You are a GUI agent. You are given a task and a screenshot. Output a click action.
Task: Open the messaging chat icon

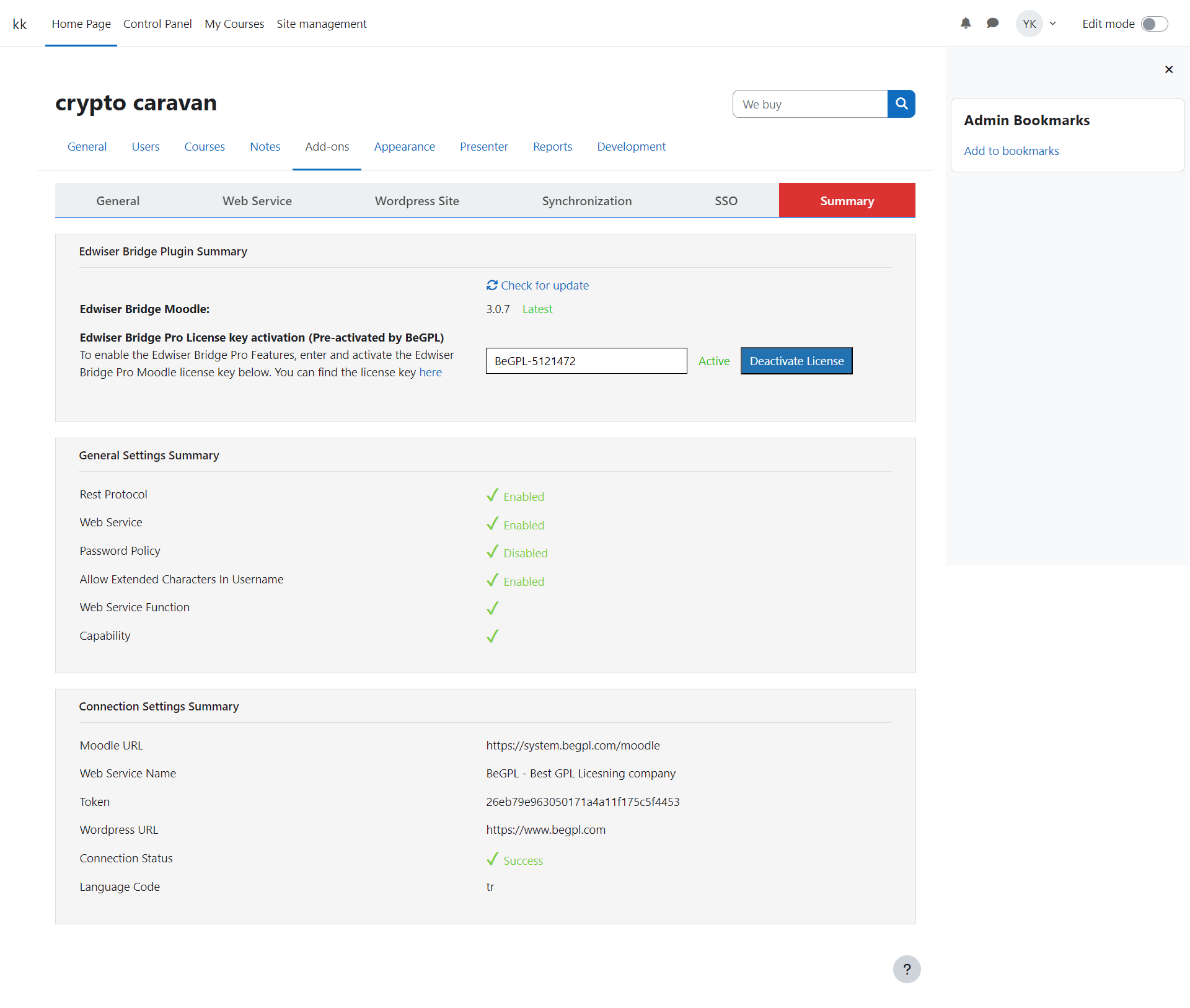pos(993,23)
